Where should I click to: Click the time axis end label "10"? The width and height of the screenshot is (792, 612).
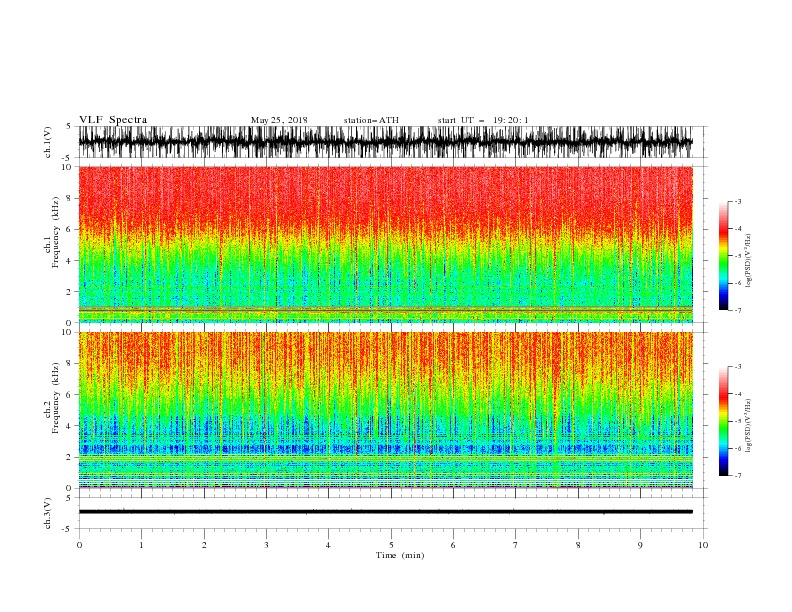tap(703, 545)
